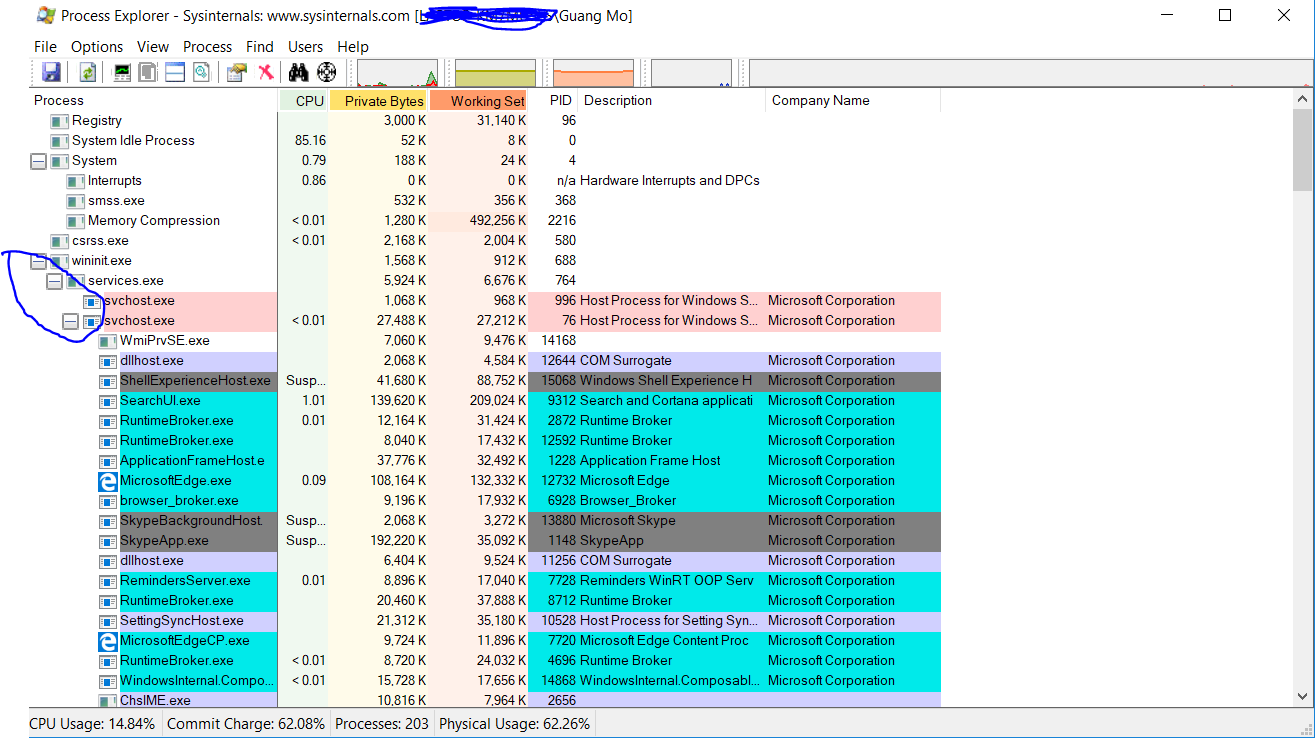
Task: Sort by the Company Name column header
Action: coord(853,101)
